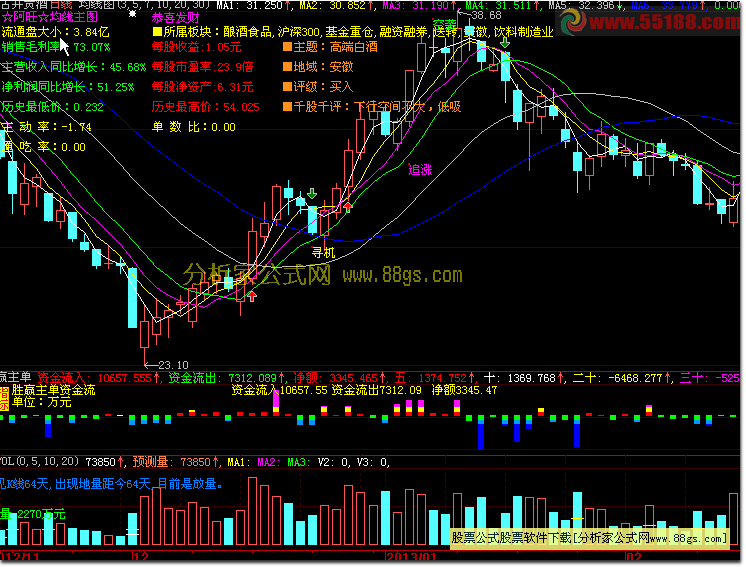Screen dimensions: 746x567
Task: Click MA3: 31.190 in the top header
Action: tap(420, 5)
